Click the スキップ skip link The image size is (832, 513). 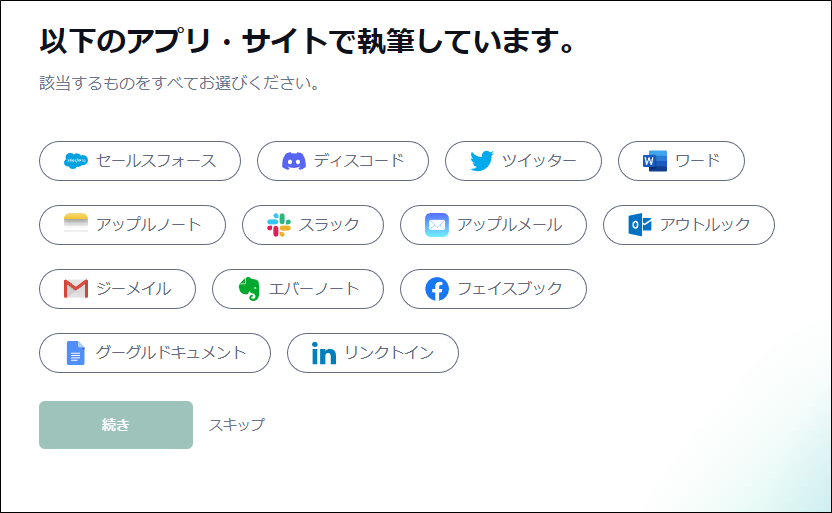[237, 425]
